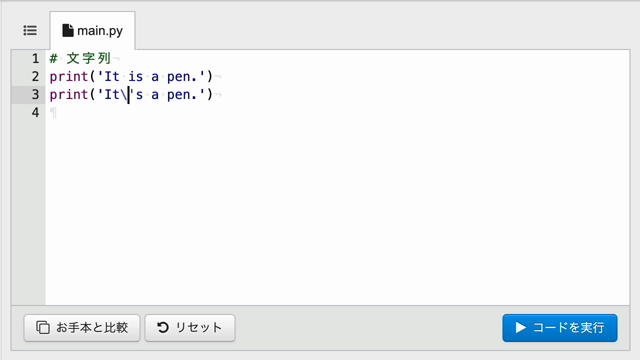Click the compare copy icon

[x=43, y=327]
